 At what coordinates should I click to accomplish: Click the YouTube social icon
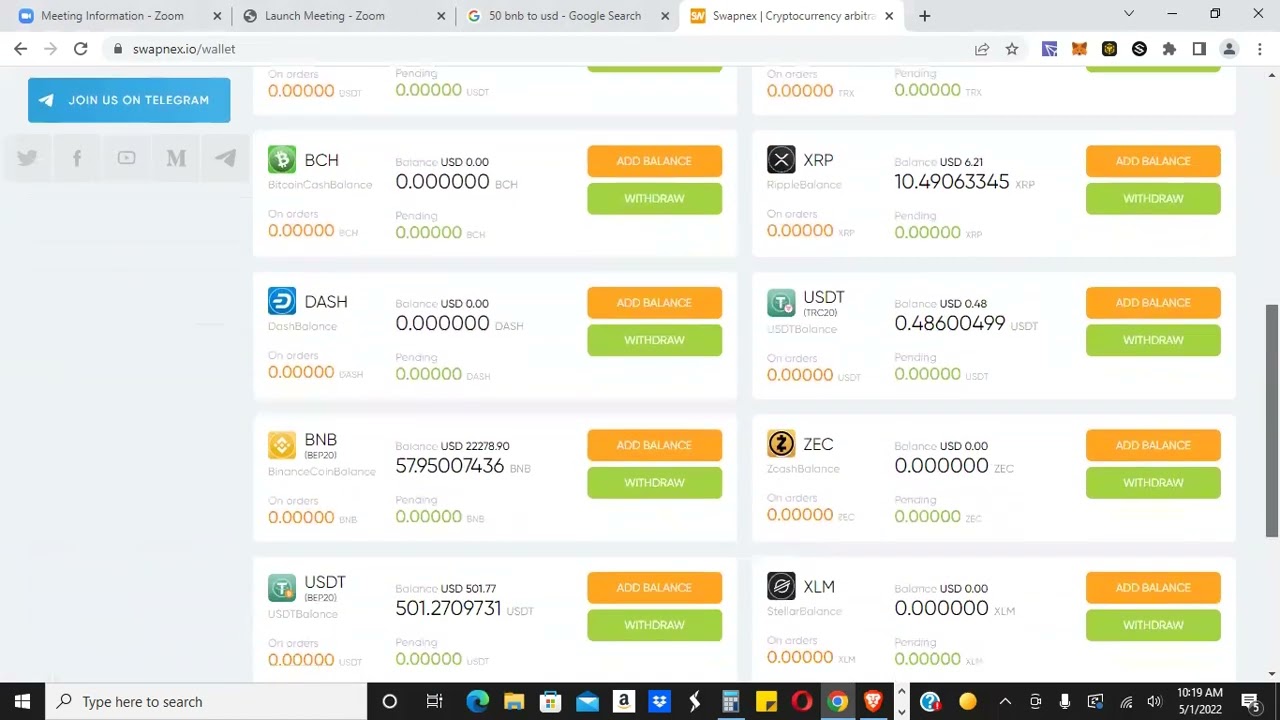click(126, 158)
